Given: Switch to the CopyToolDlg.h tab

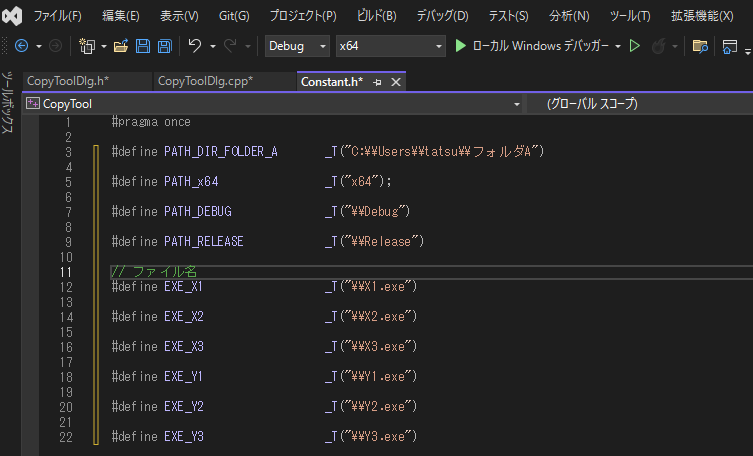Looking at the screenshot, I should 68,82.
